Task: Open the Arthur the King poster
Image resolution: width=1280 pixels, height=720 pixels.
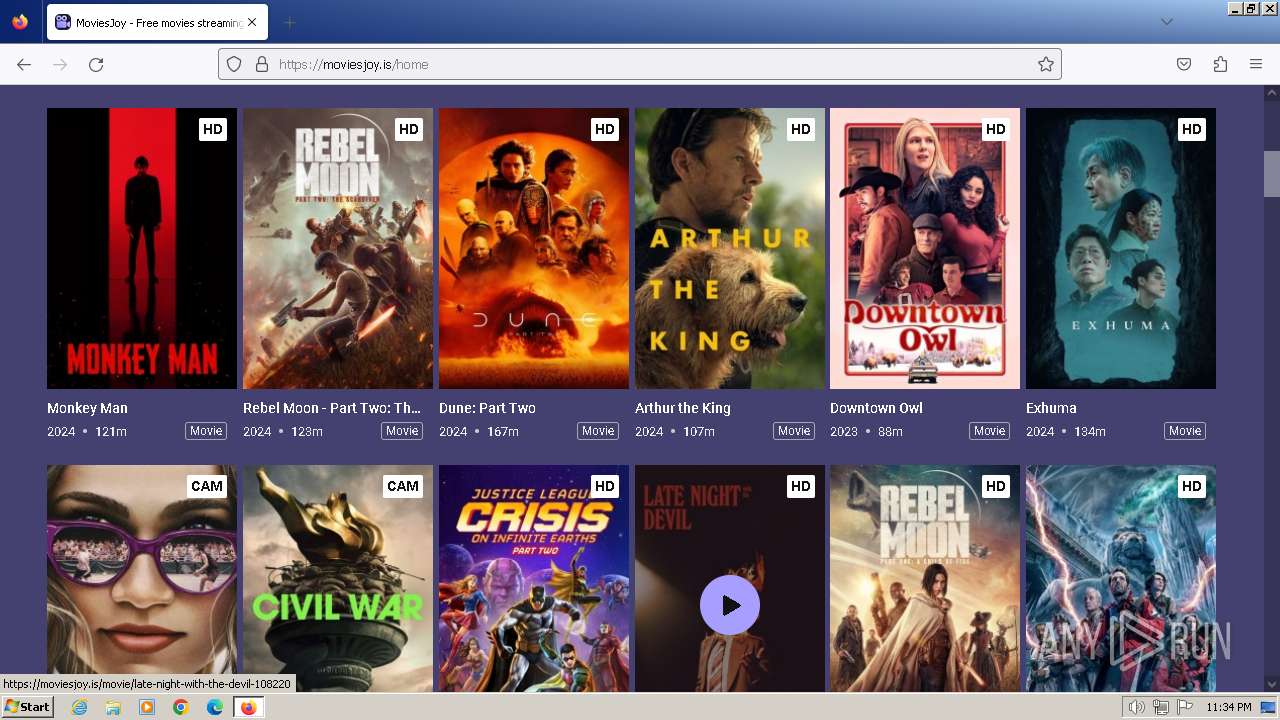Action: pos(730,248)
